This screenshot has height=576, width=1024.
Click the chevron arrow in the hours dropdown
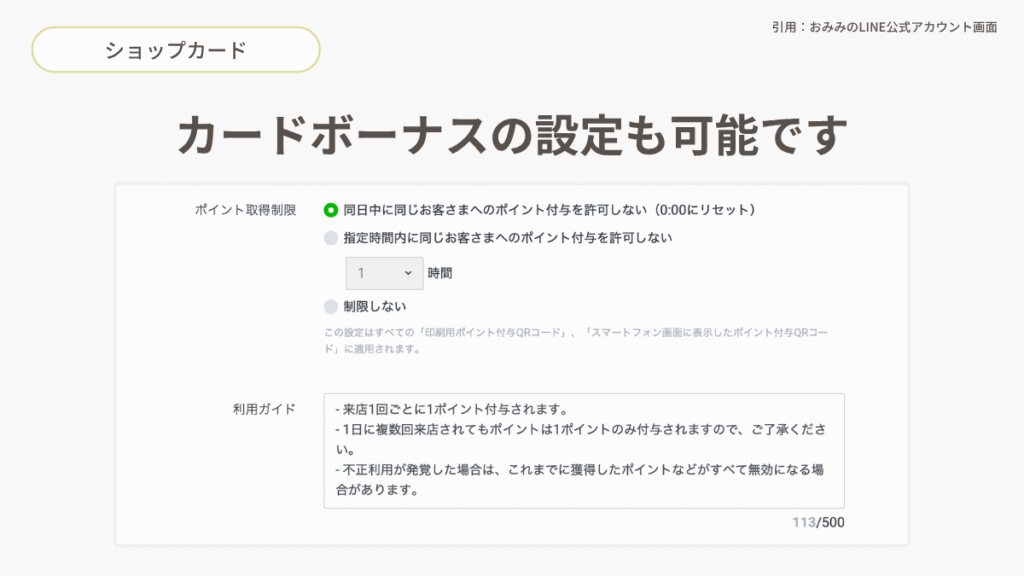click(407, 273)
